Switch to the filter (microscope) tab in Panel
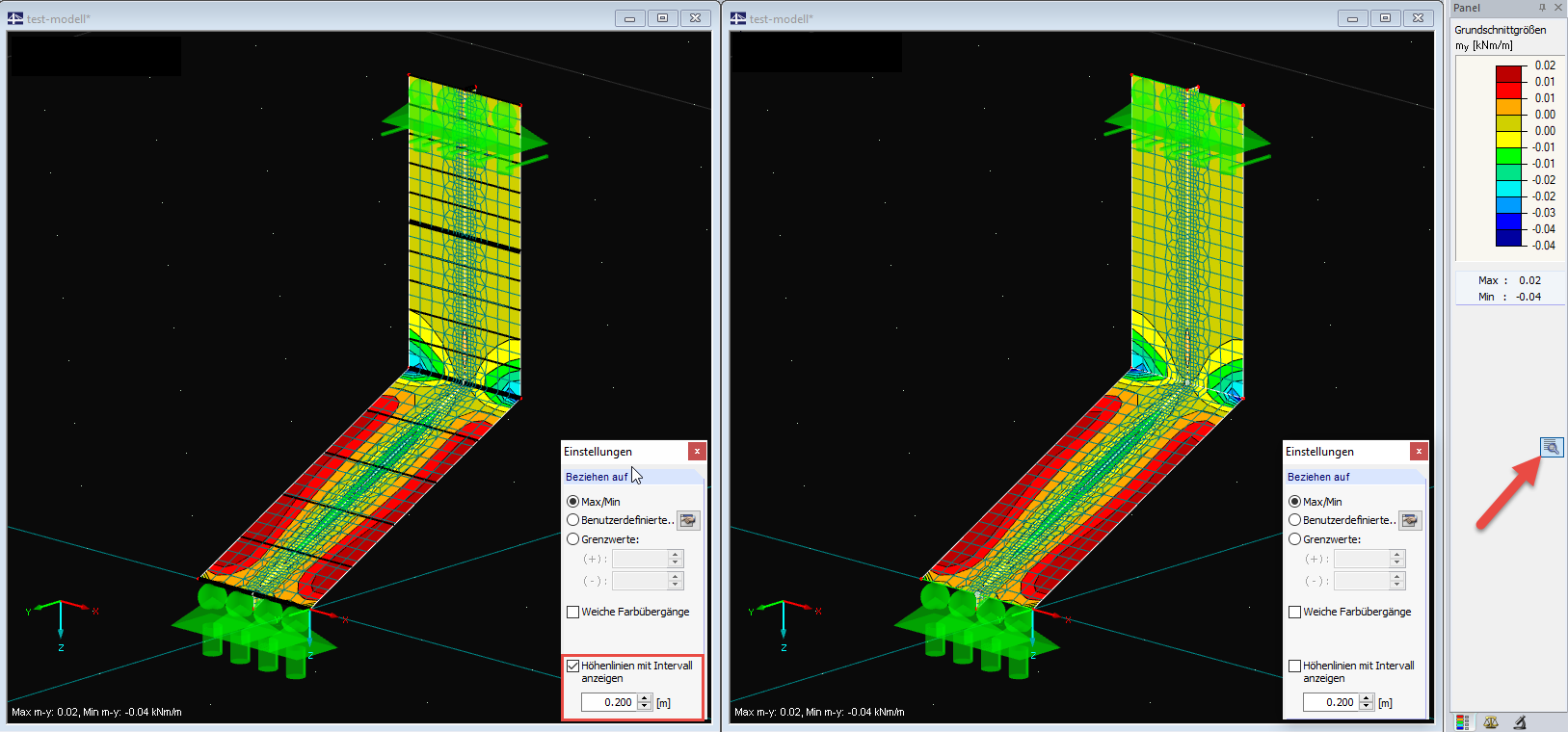Image resolution: width=1568 pixels, height=732 pixels. point(1520,722)
